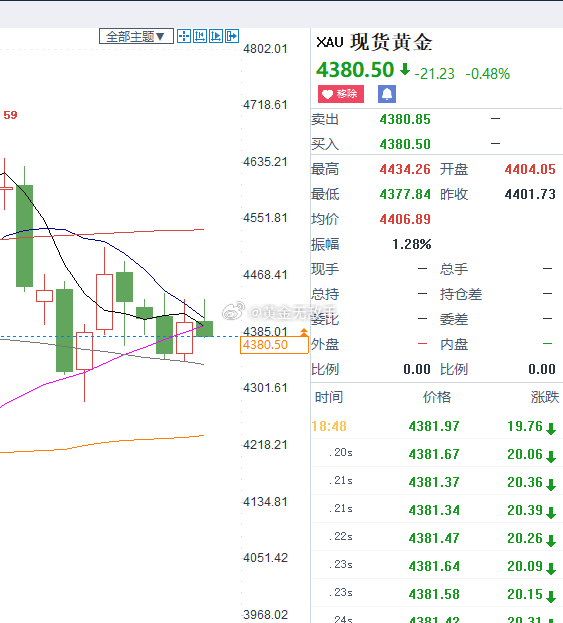Click the 涨跌 column header
The height and width of the screenshot is (623, 563).
pyautogui.click(x=545, y=397)
